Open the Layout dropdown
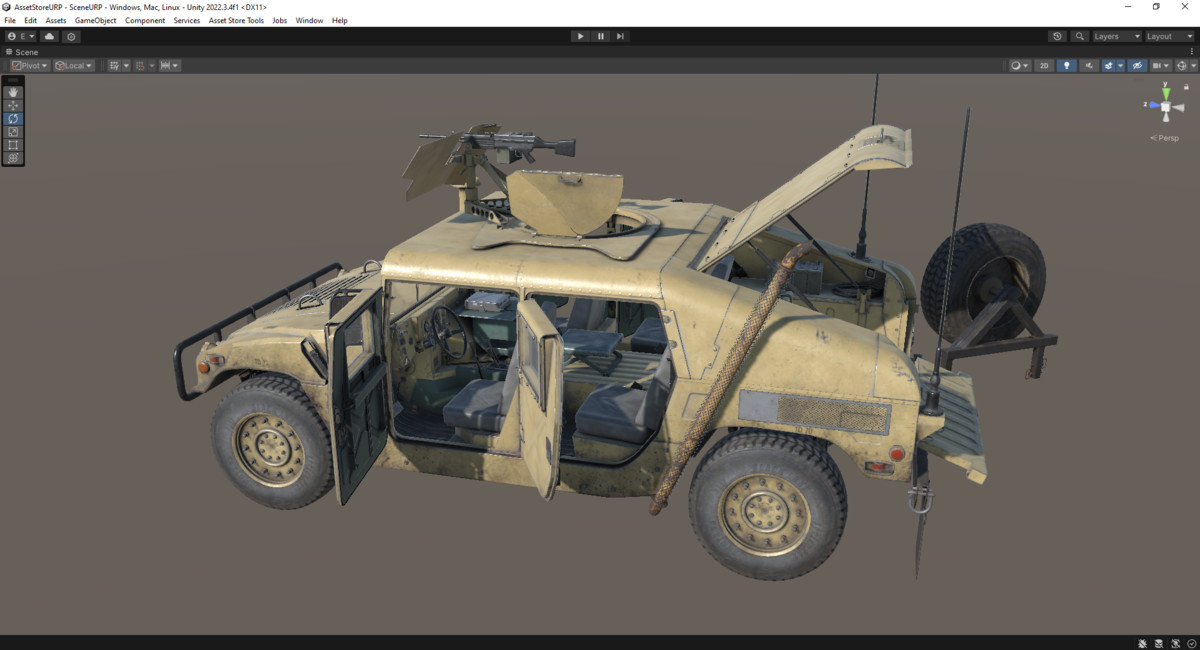The image size is (1200, 650). click(1170, 36)
